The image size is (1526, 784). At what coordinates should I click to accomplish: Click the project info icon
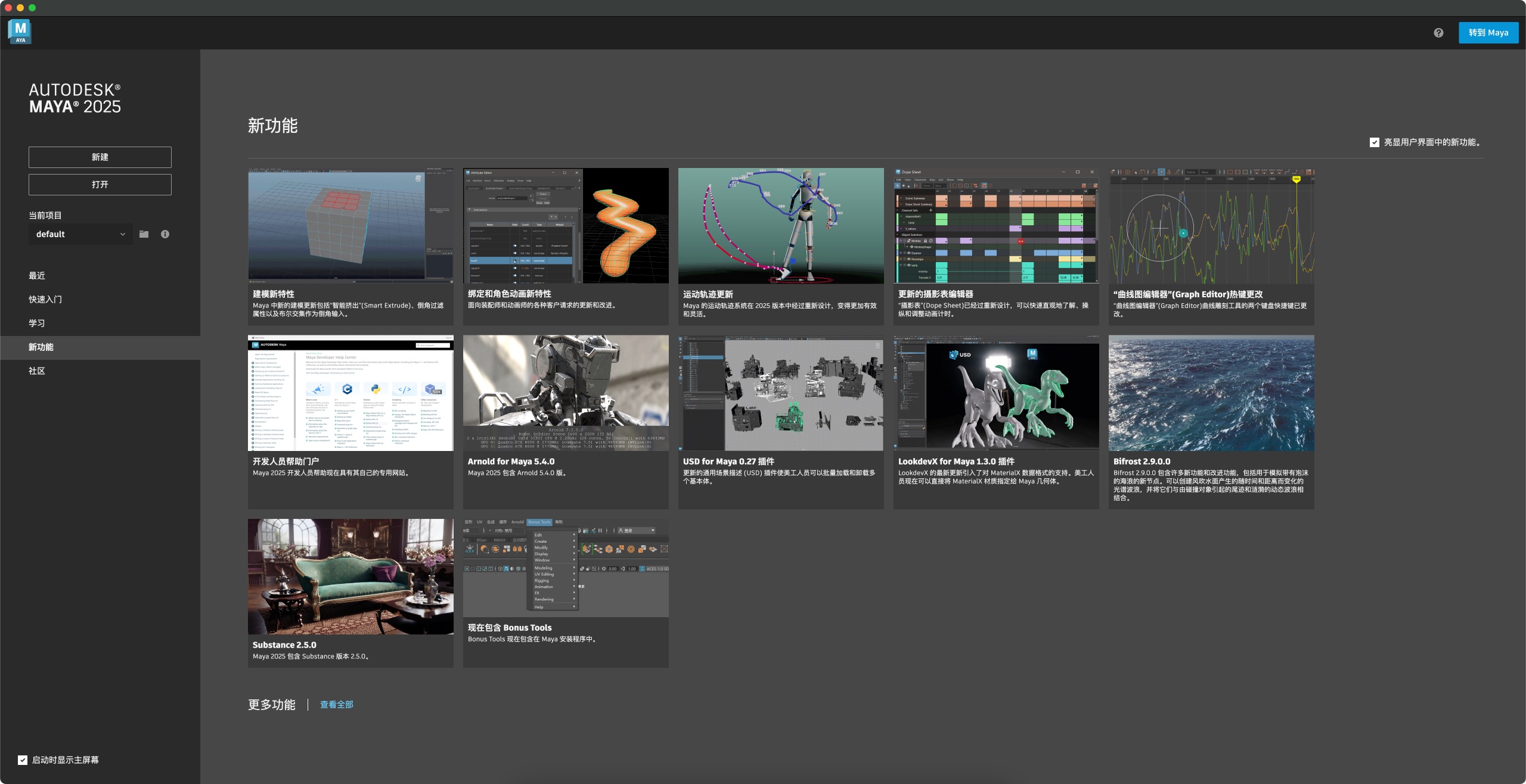click(x=165, y=234)
